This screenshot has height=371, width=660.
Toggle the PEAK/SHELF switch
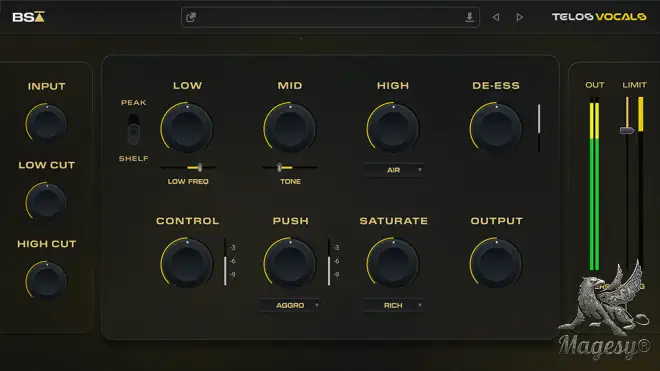point(133,129)
